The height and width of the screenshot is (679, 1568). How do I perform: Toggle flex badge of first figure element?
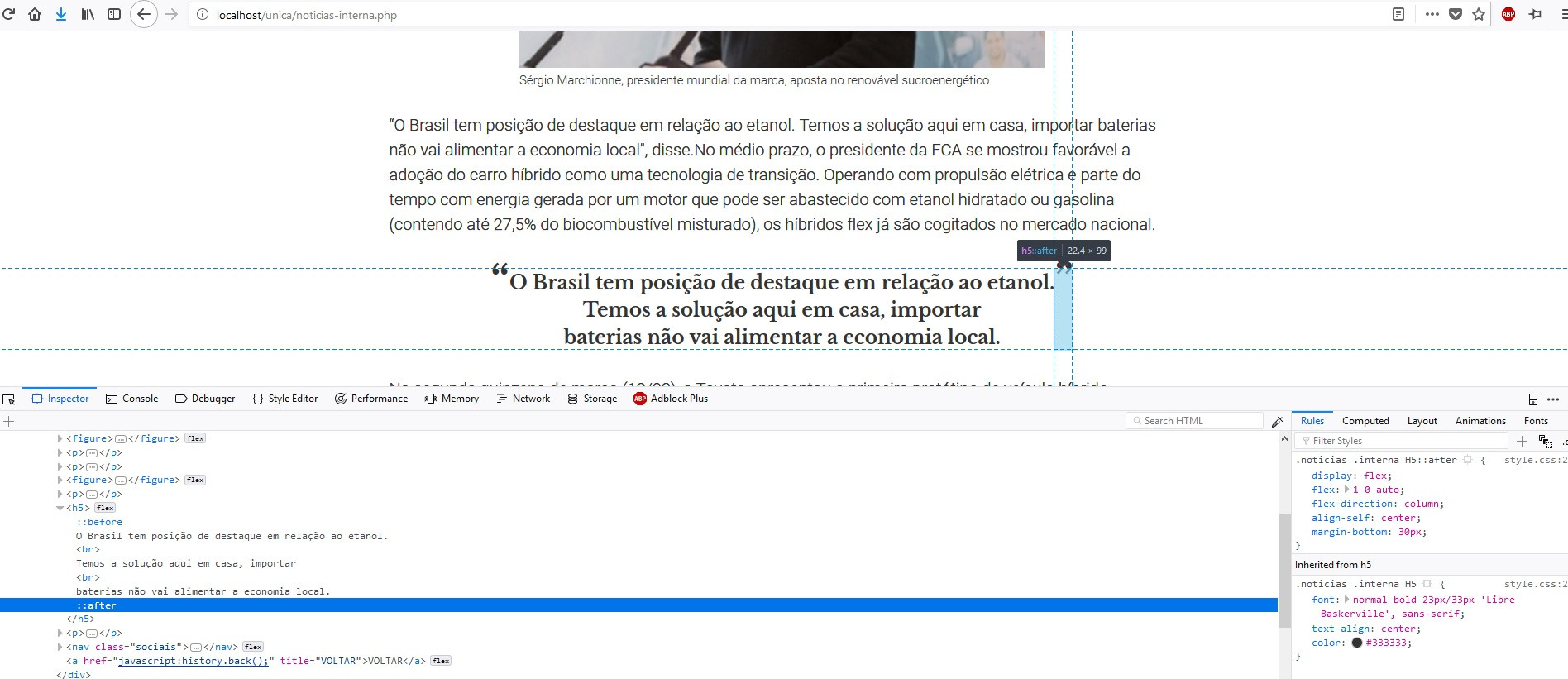click(x=195, y=438)
